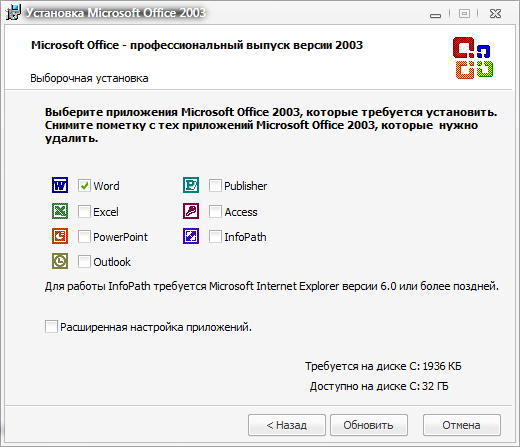
Task: Select the Outlook checkbox
Action: click(84, 261)
